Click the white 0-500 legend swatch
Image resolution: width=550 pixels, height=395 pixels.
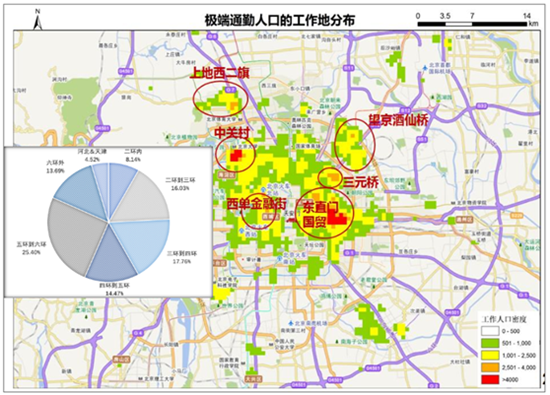[x=490, y=331]
